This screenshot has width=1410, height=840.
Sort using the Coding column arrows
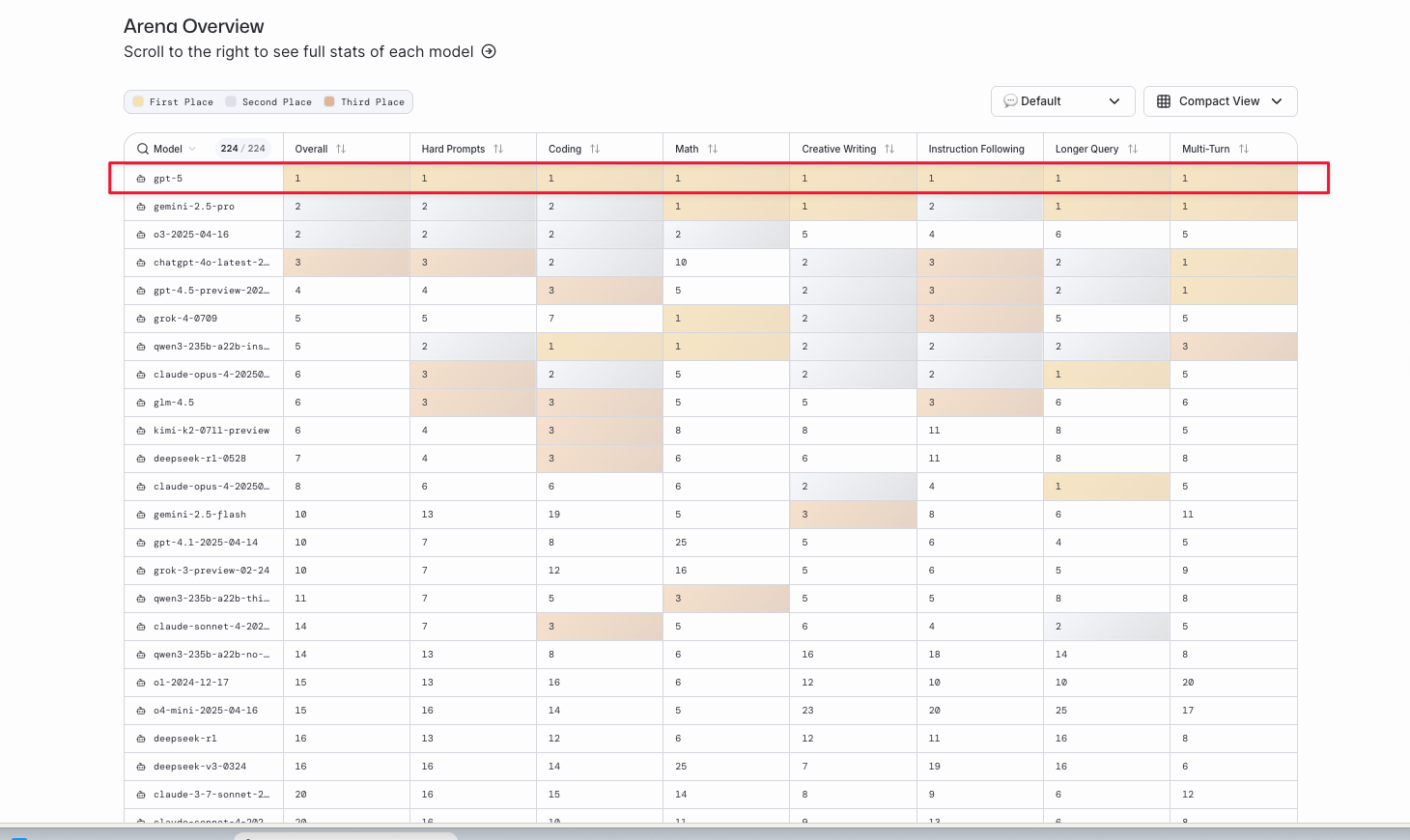point(595,149)
